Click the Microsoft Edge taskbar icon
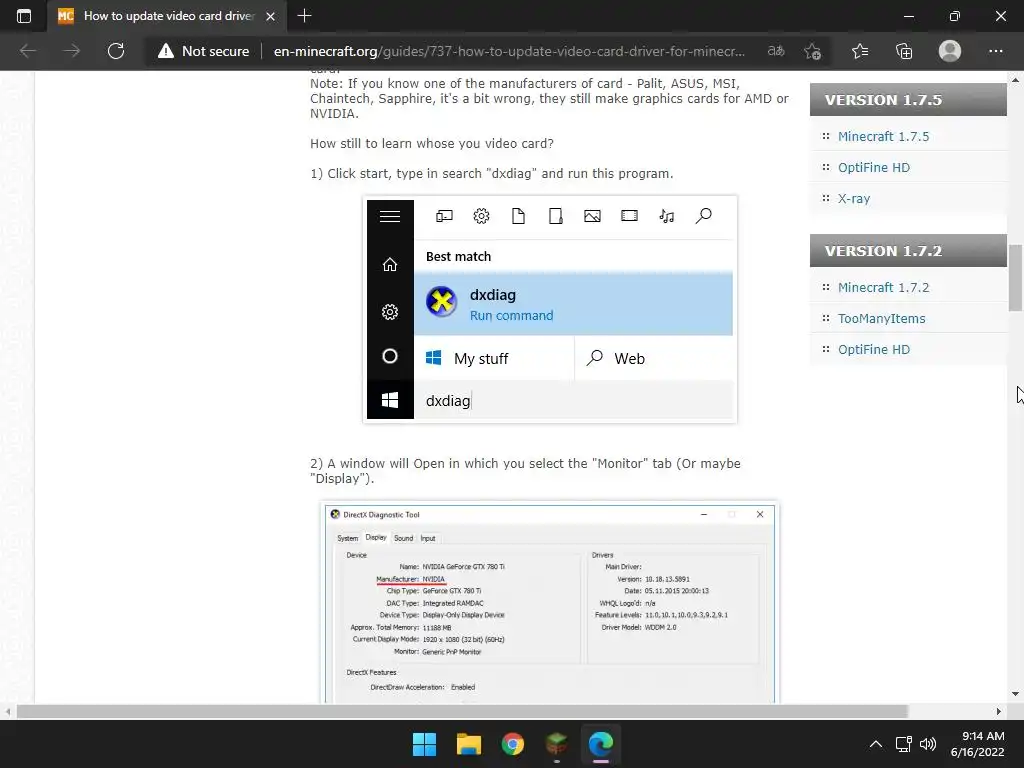This screenshot has height=768, width=1024. 601,744
